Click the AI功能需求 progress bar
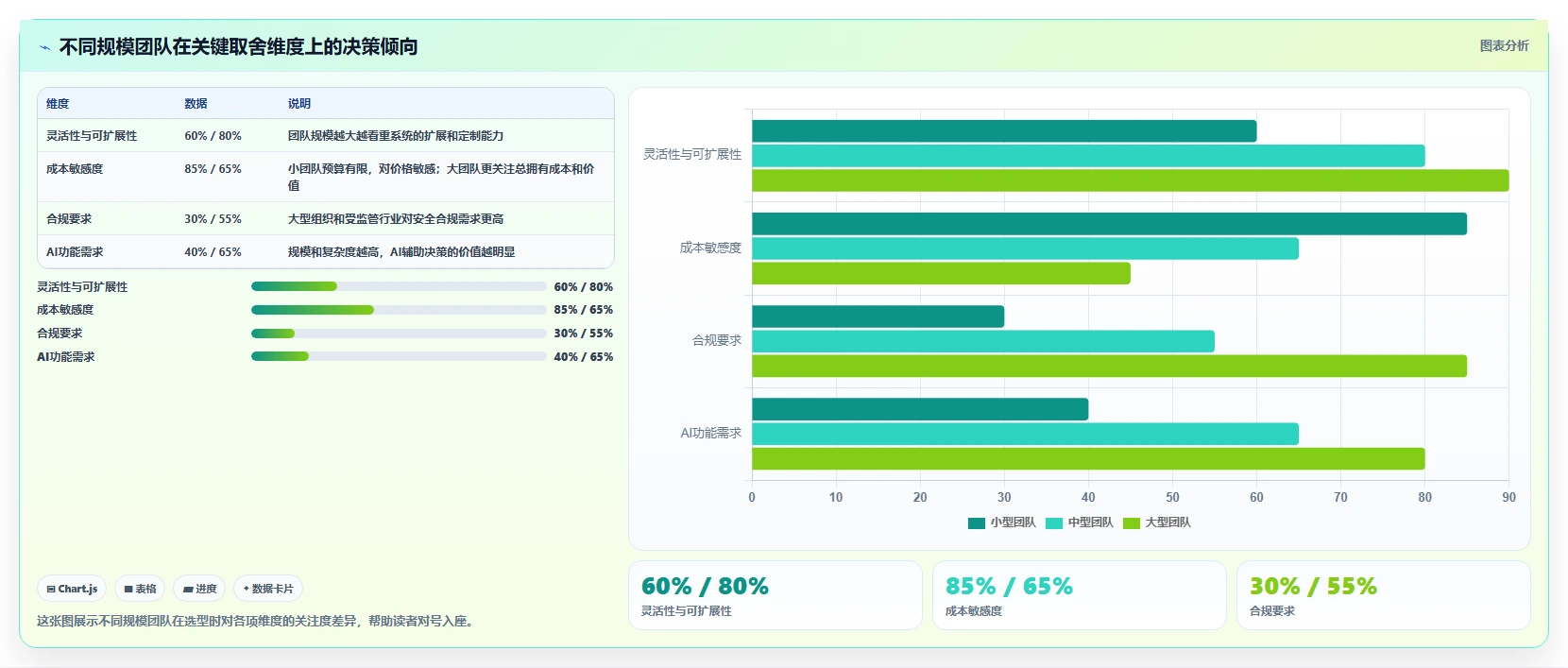This screenshot has height=668, width=1568. coord(399,356)
